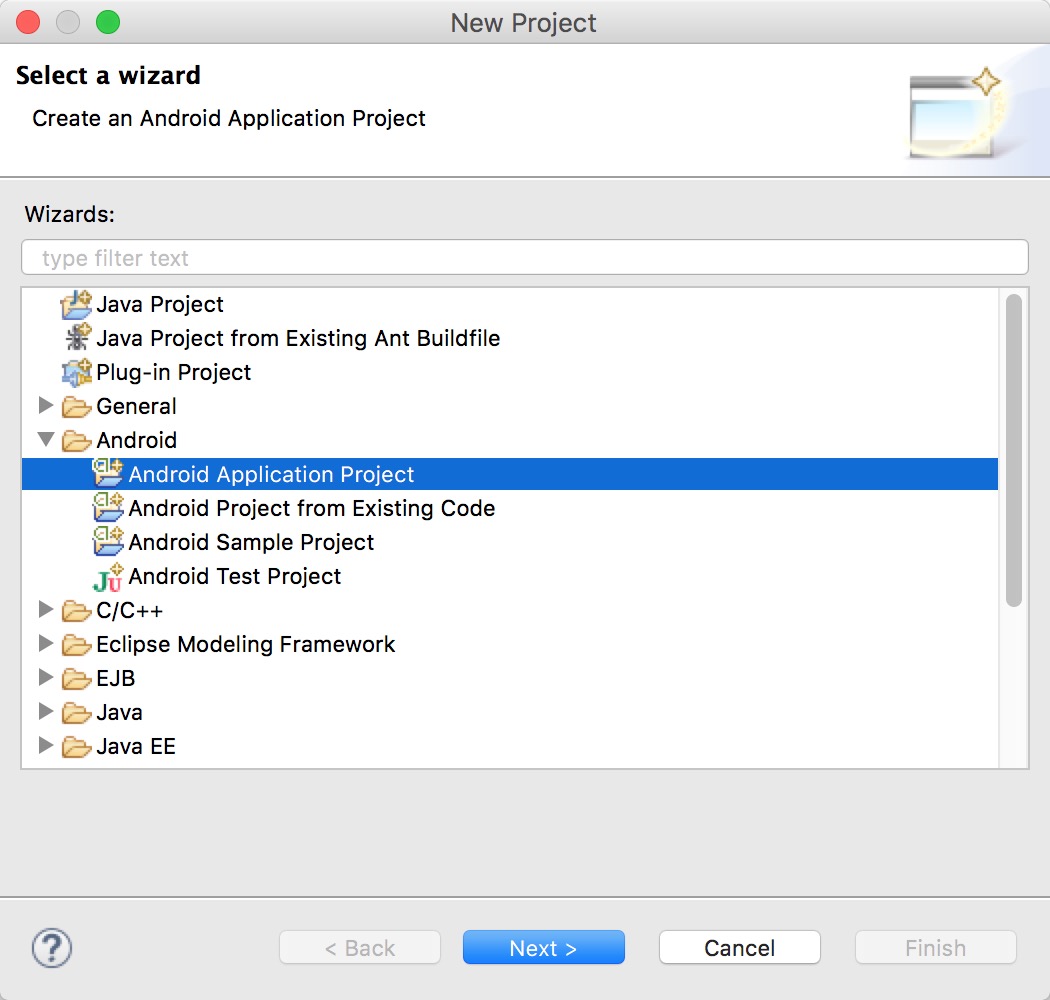
Task: Click the wizard list vertical scrollbar
Action: [1013, 450]
